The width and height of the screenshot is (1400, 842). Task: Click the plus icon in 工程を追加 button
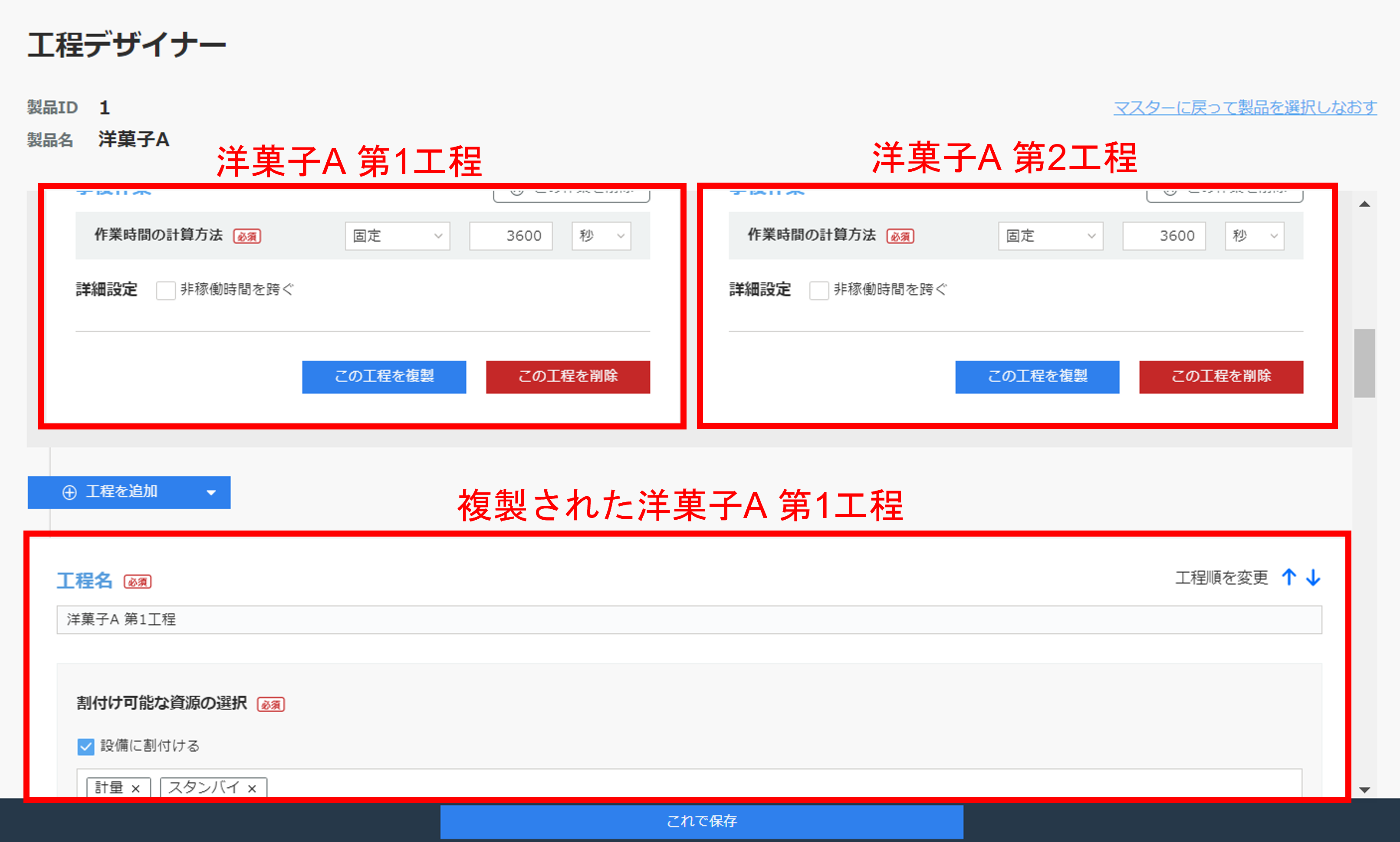[x=69, y=492]
